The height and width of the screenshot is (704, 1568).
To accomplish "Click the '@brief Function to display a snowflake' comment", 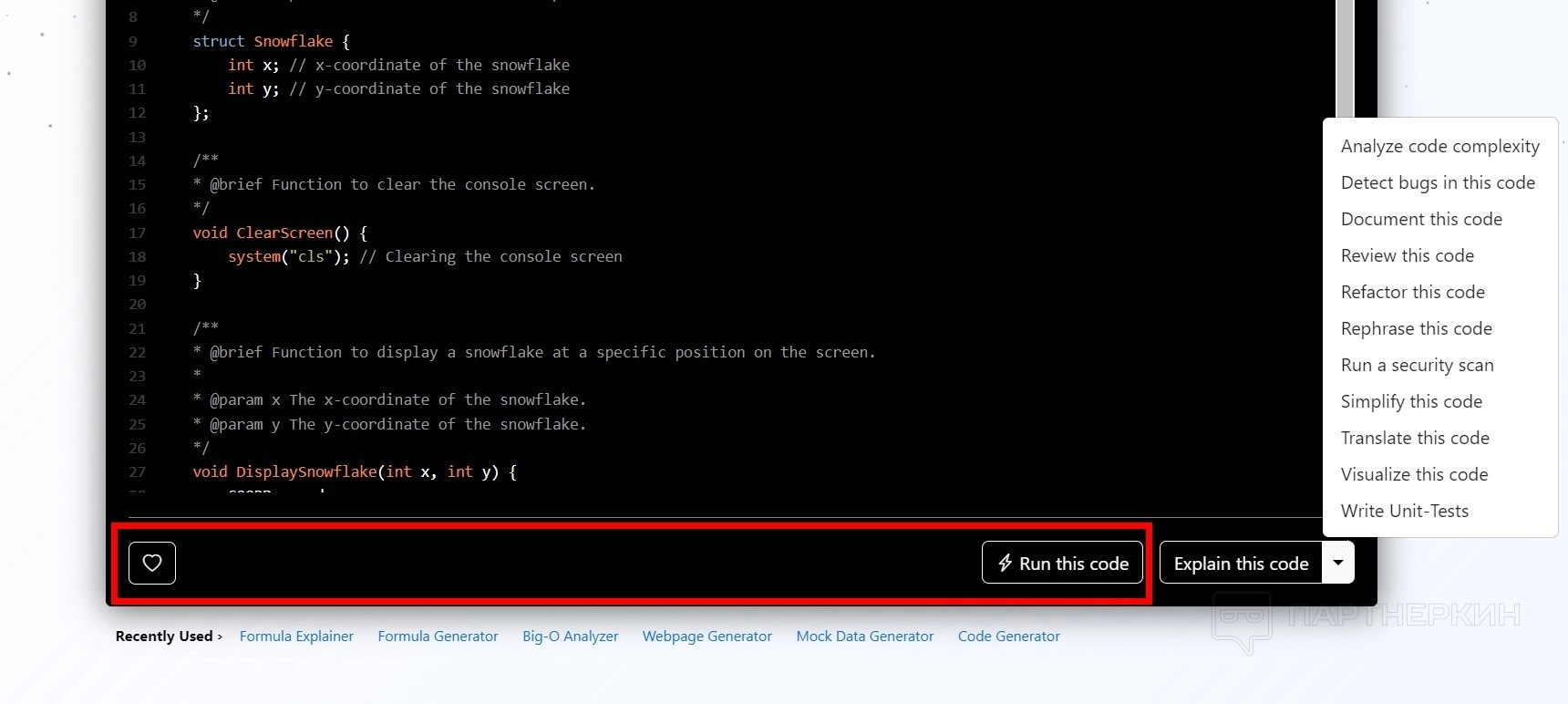I will pyautogui.click(x=534, y=352).
